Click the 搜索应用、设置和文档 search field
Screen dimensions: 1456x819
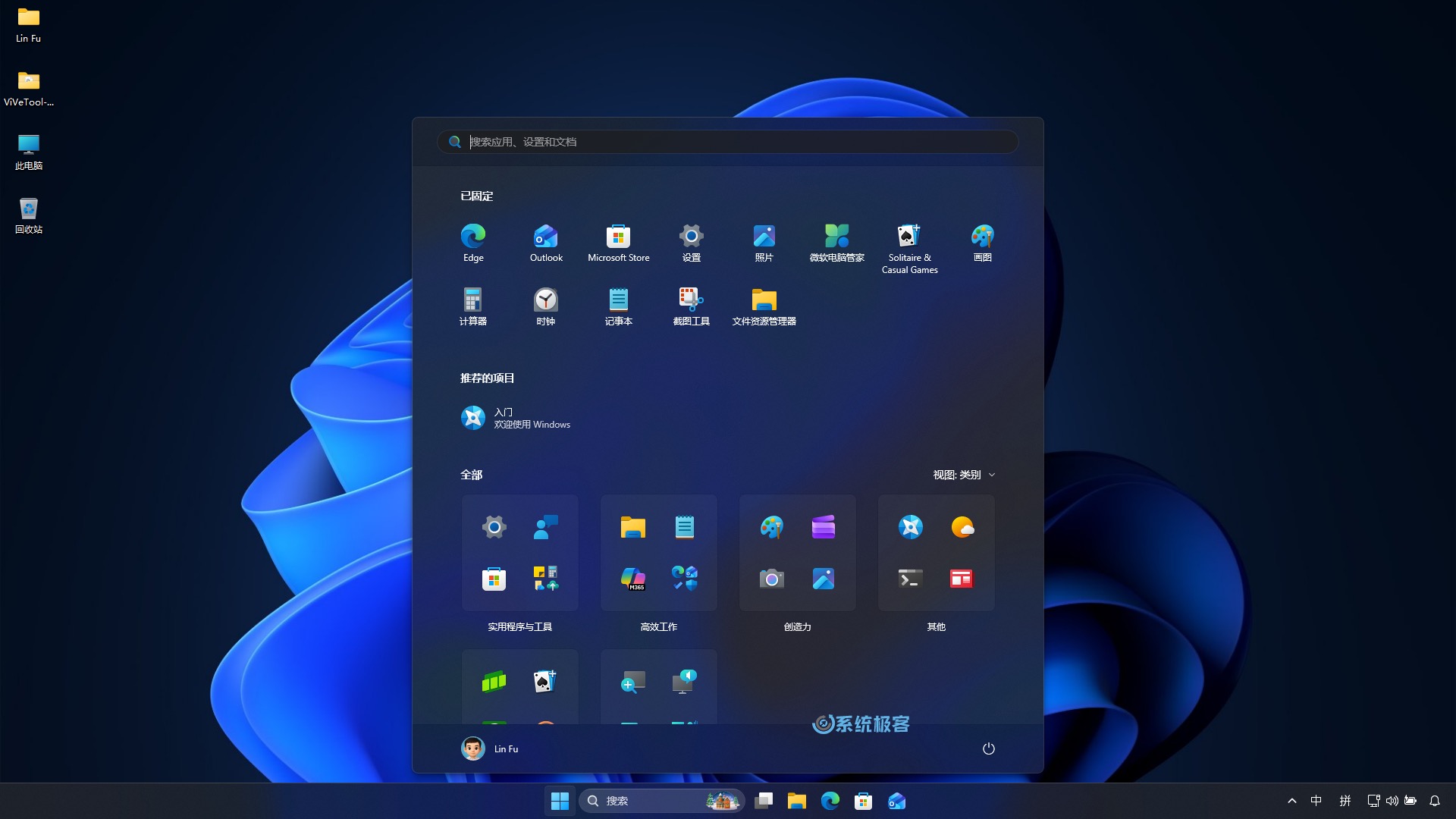point(726,142)
